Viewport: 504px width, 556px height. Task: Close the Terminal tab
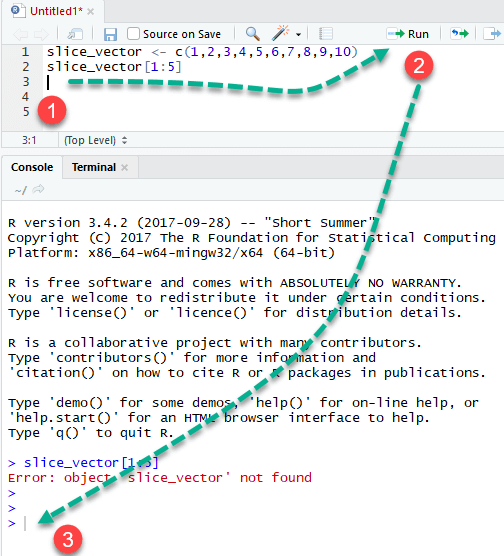coord(124,167)
